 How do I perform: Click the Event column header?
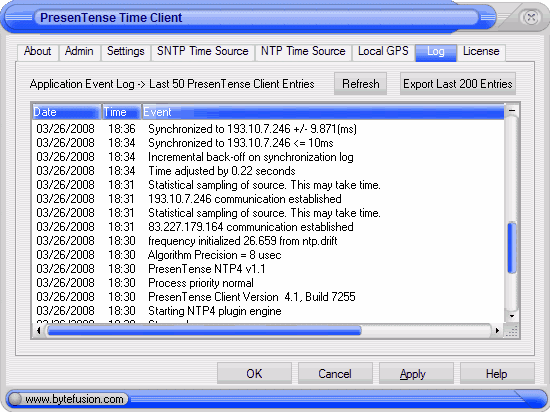323,112
